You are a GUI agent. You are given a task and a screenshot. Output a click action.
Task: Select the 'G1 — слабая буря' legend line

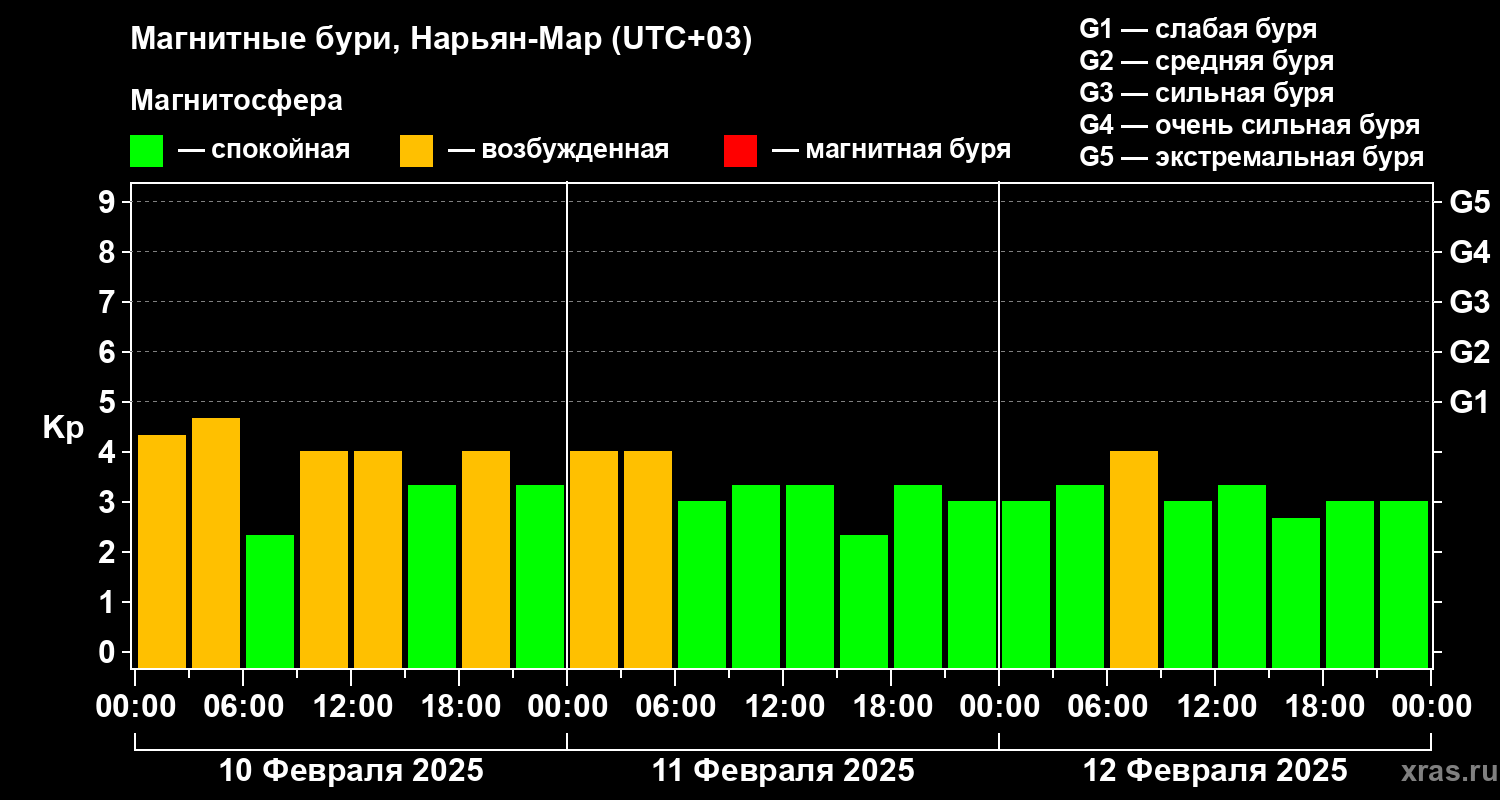(x=1198, y=28)
